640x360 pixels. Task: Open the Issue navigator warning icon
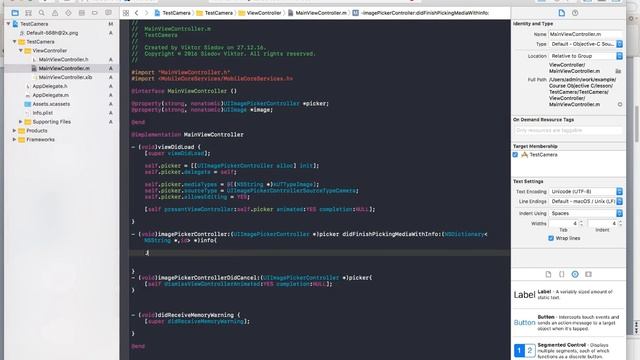pos(55,13)
